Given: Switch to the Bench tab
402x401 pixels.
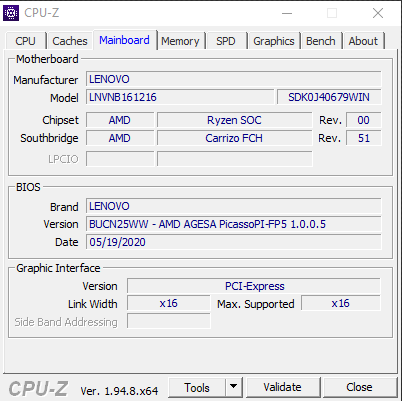Looking at the screenshot, I should 321,41.
